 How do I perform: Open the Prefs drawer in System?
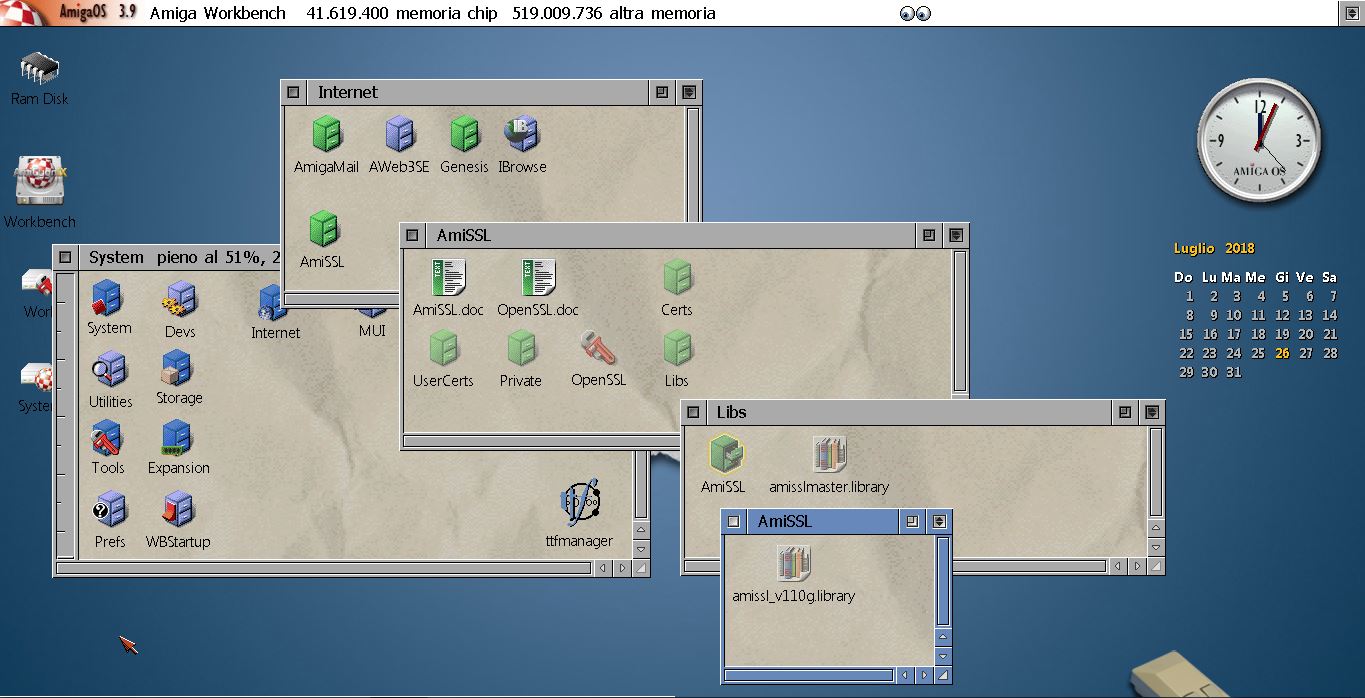[x=110, y=511]
